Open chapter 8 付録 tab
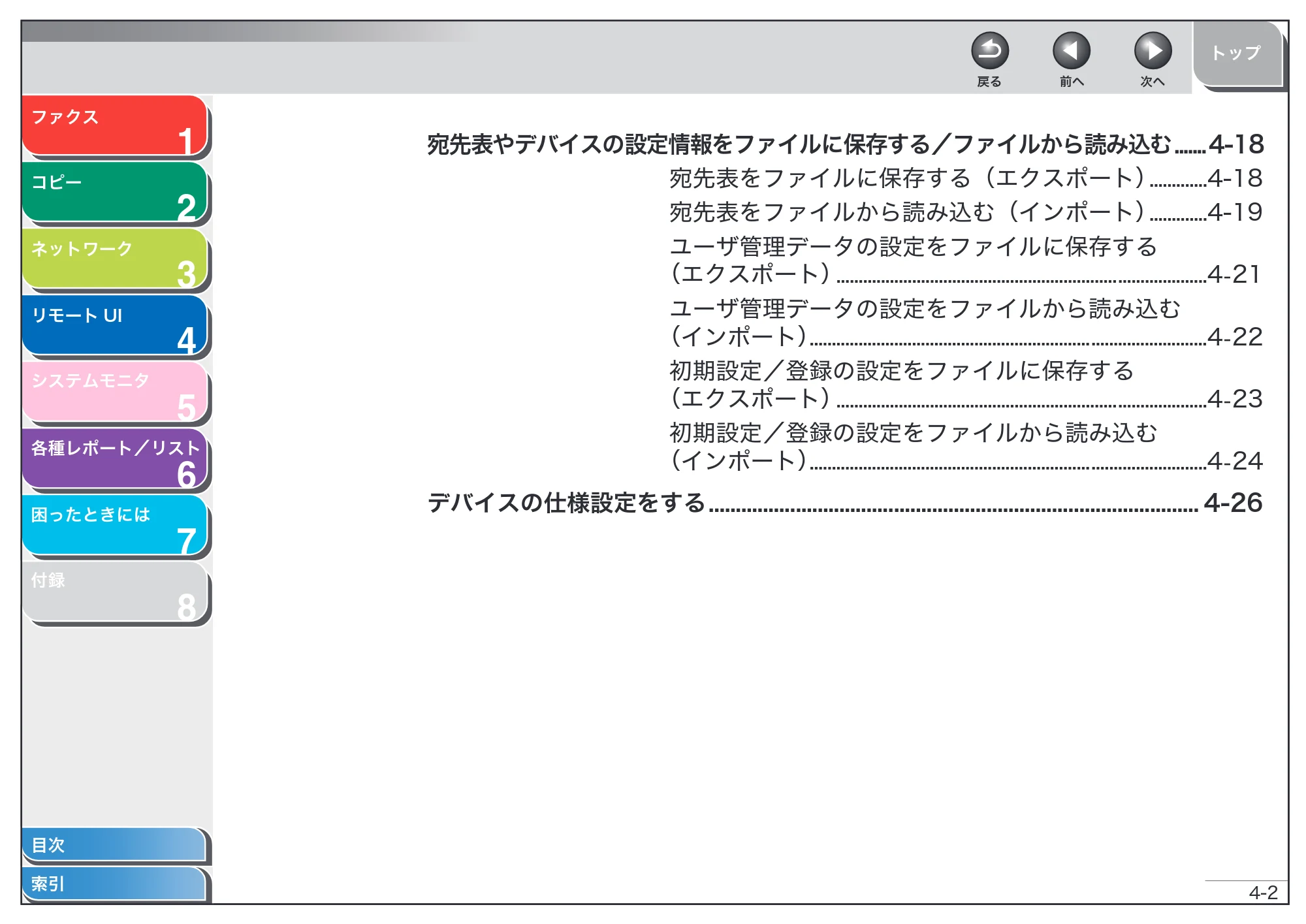The height and width of the screenshot is (924, 1306). coord(115,592)
